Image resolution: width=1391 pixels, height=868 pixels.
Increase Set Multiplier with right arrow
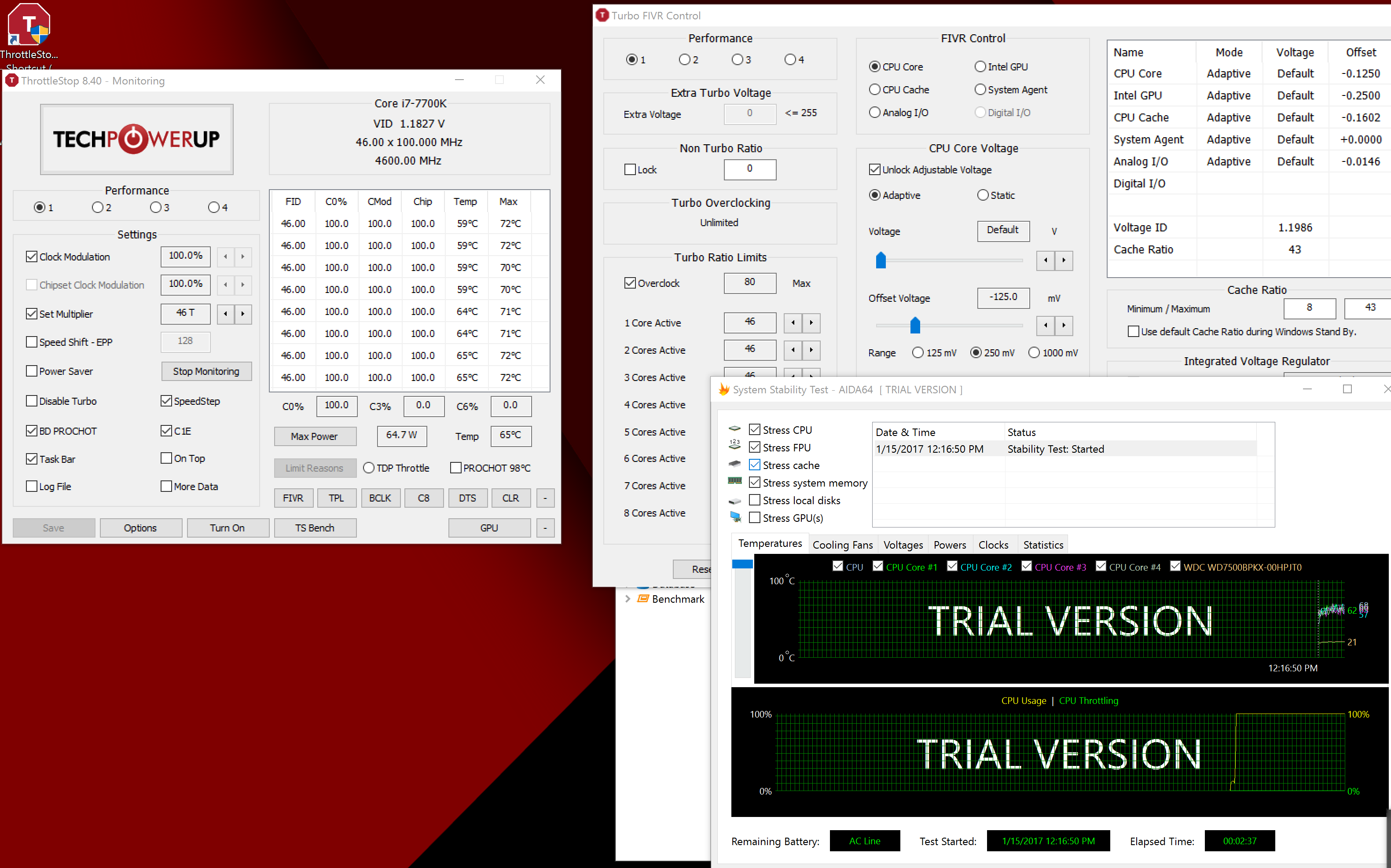click(x=243, y=314)
